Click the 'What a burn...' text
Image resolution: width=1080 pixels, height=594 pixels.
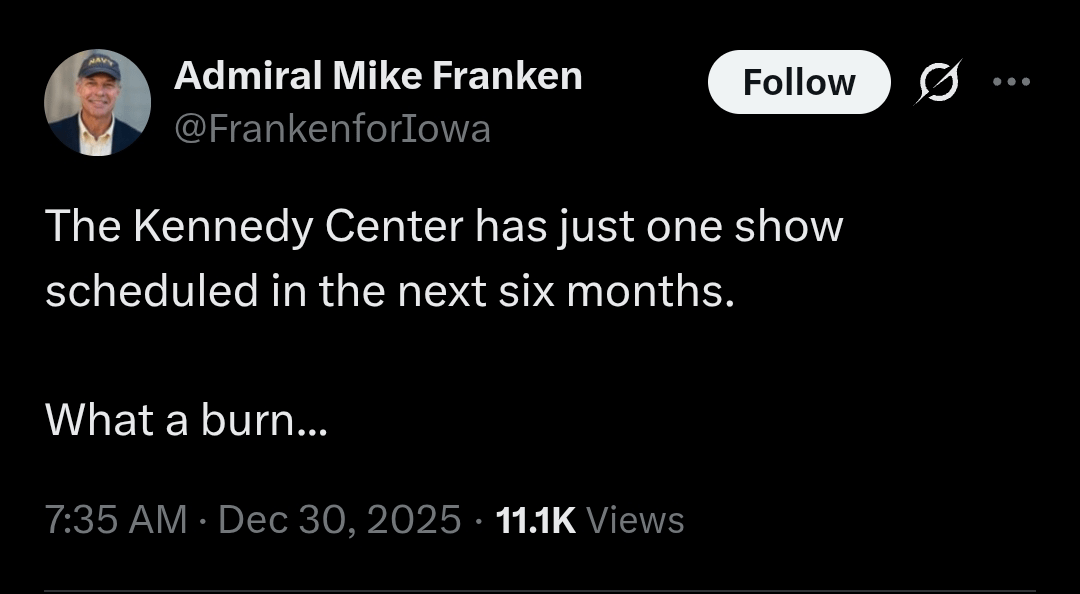point(185,420)
